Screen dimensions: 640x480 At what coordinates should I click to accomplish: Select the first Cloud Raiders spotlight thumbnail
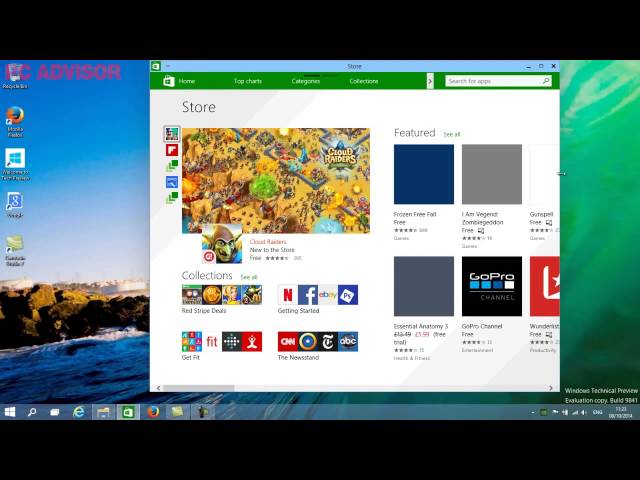point(172,133)
